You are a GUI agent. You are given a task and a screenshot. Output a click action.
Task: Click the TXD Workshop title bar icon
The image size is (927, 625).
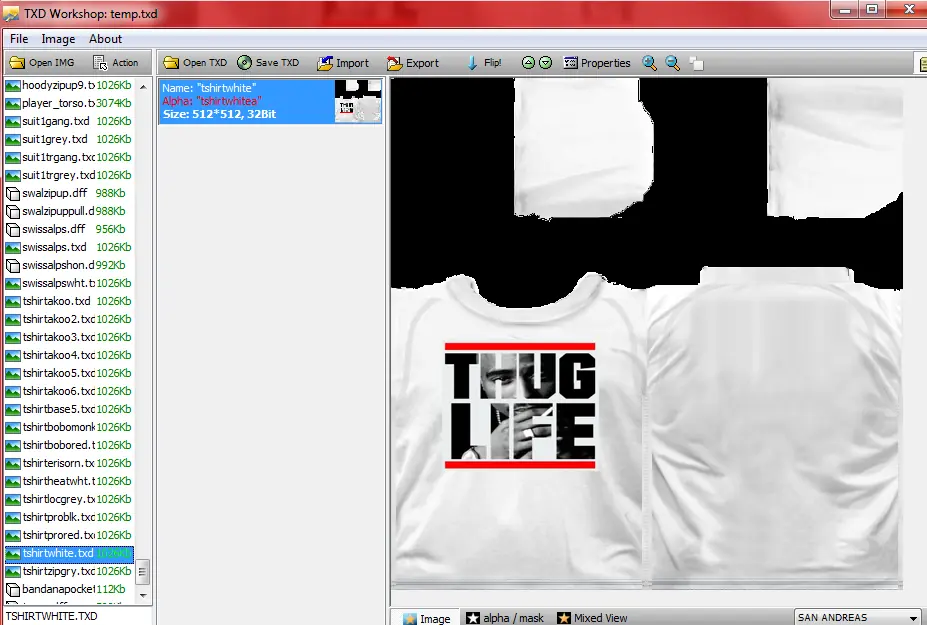(11, 13)
